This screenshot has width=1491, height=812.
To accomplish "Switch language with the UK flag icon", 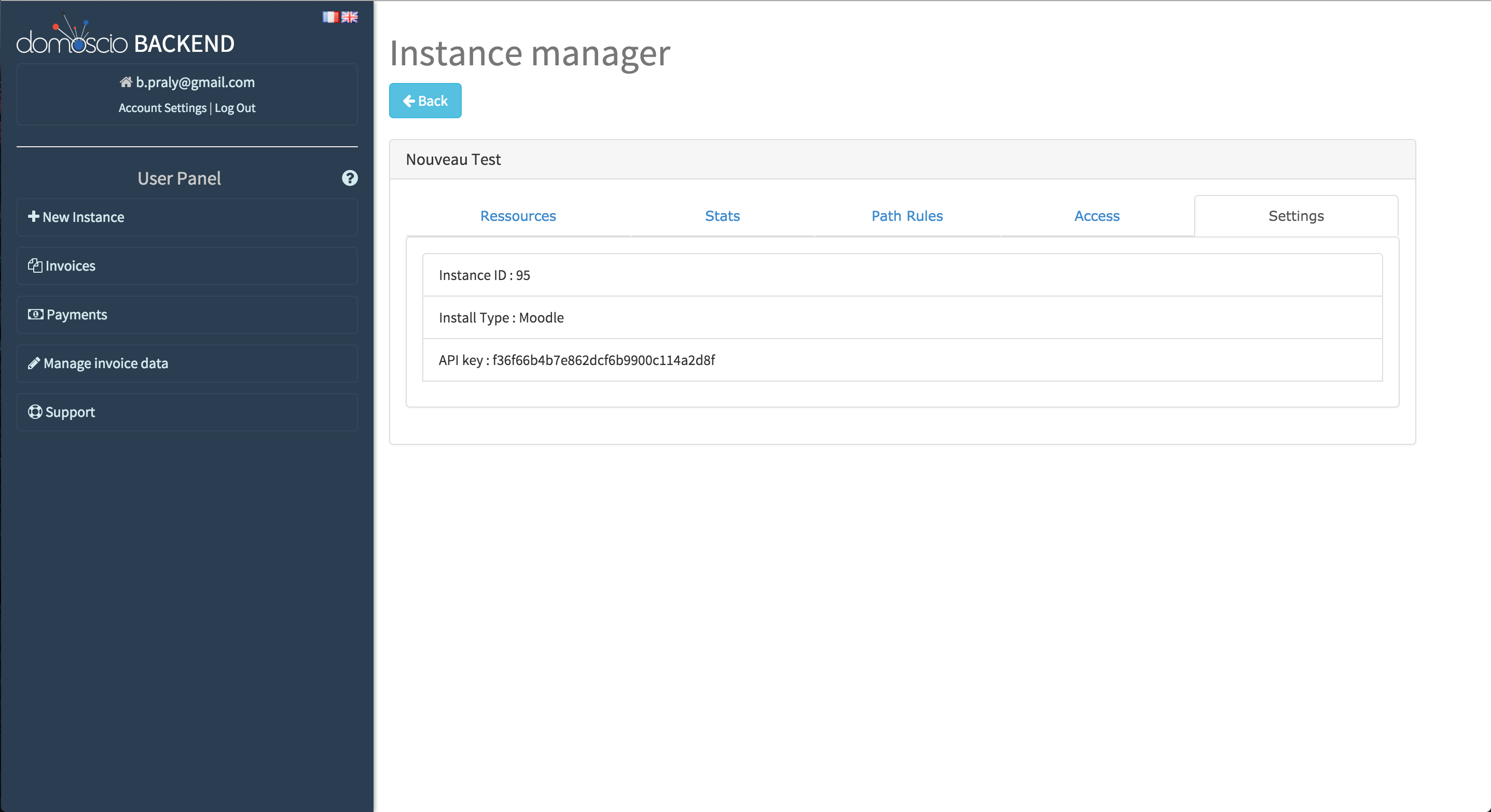I will (350, 17).
